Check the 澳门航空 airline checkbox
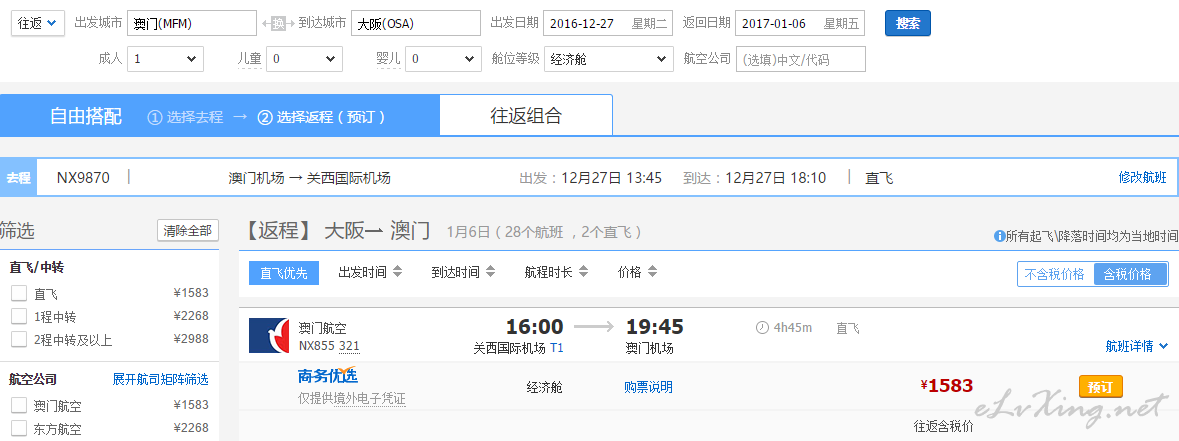This screenshot has width=1179, height=441. (x=19, y=406)
